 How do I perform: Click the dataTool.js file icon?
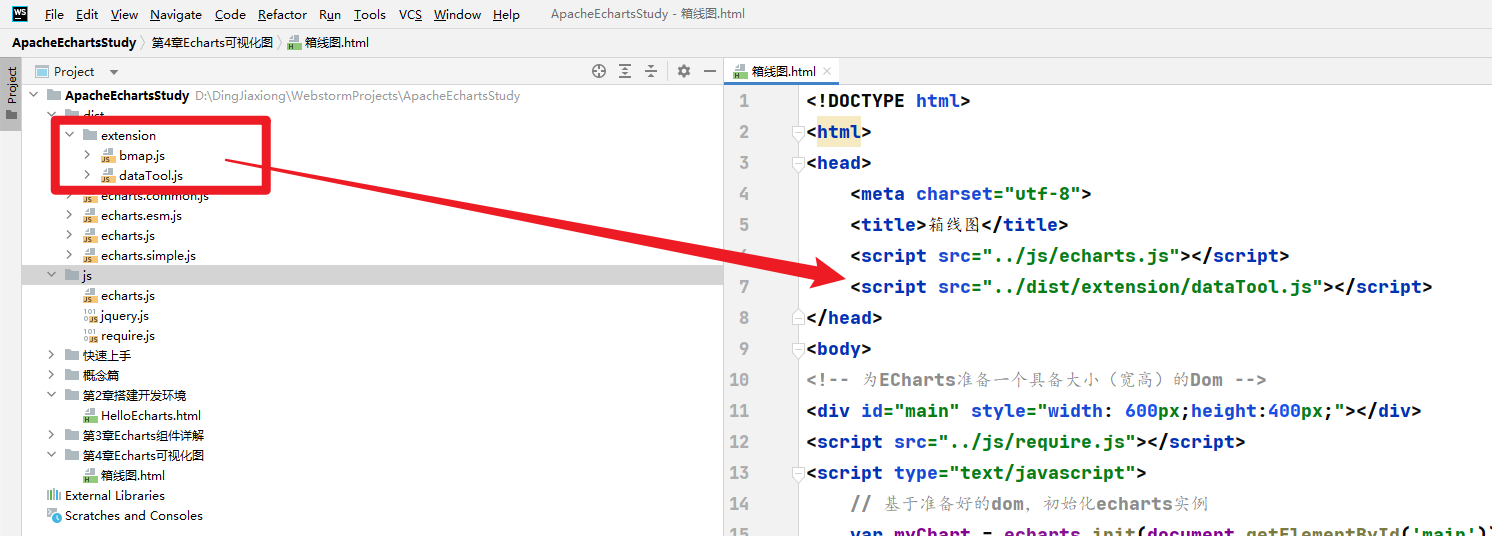[108, 176]
